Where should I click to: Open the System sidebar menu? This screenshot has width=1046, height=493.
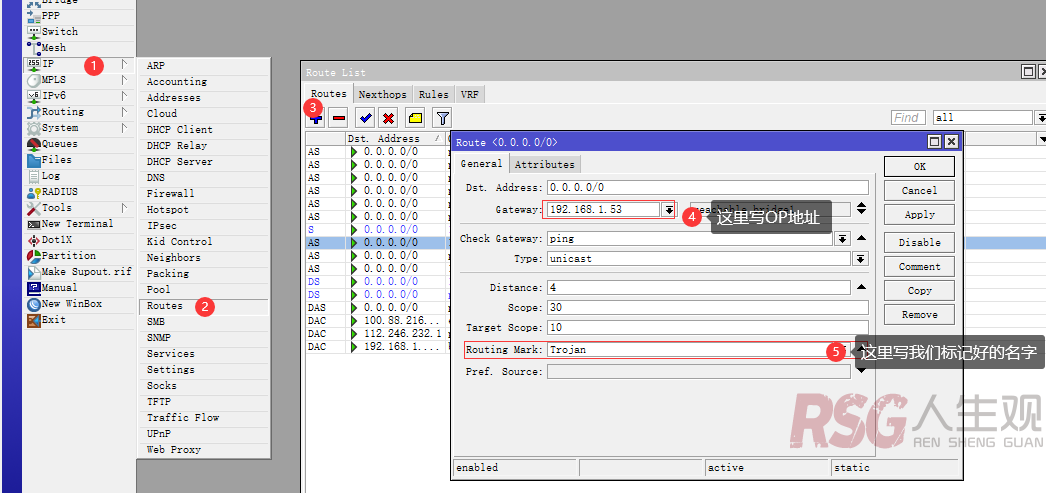pos(79,127)
